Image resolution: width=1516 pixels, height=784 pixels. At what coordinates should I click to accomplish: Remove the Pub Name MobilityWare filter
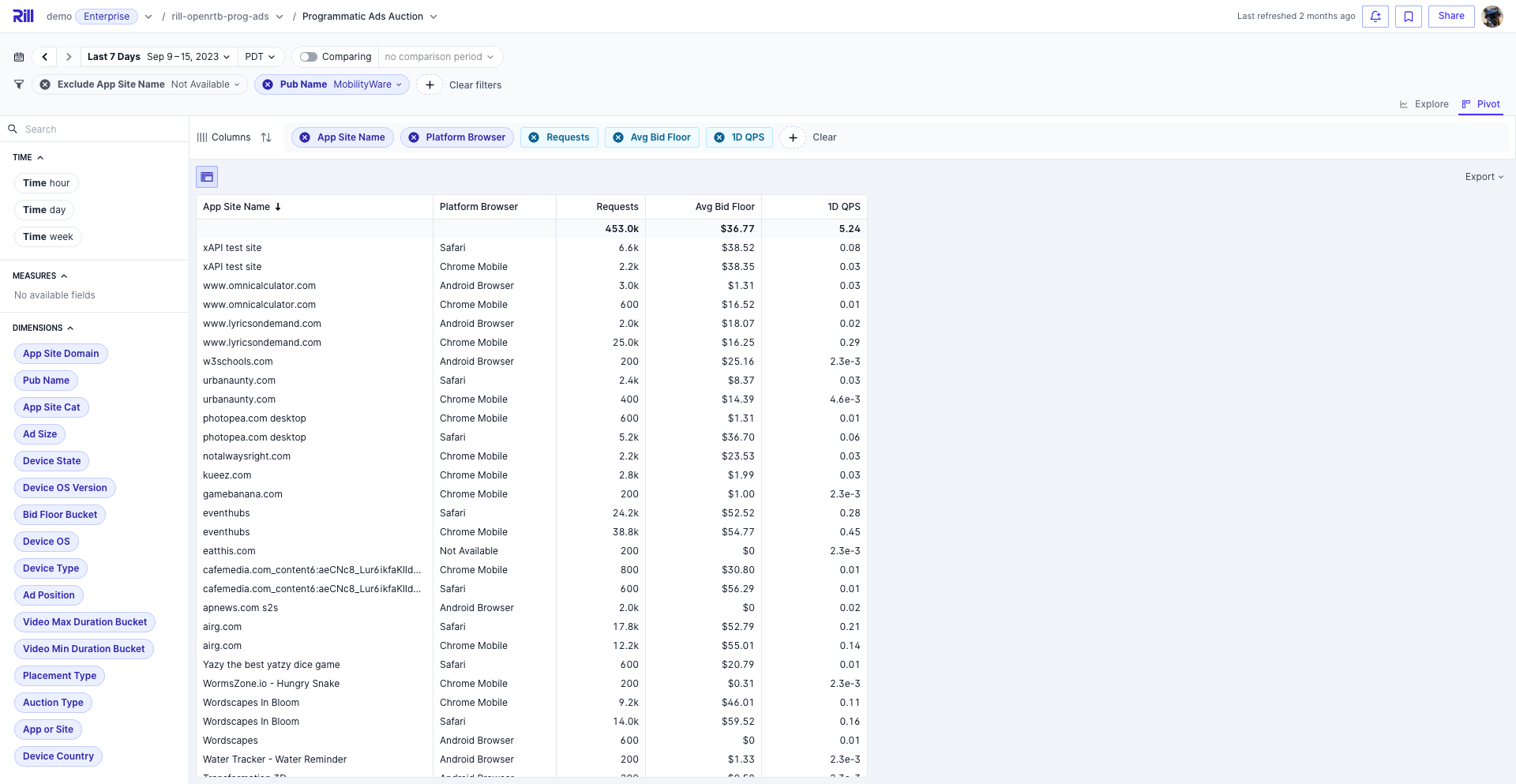click(268, 84)
